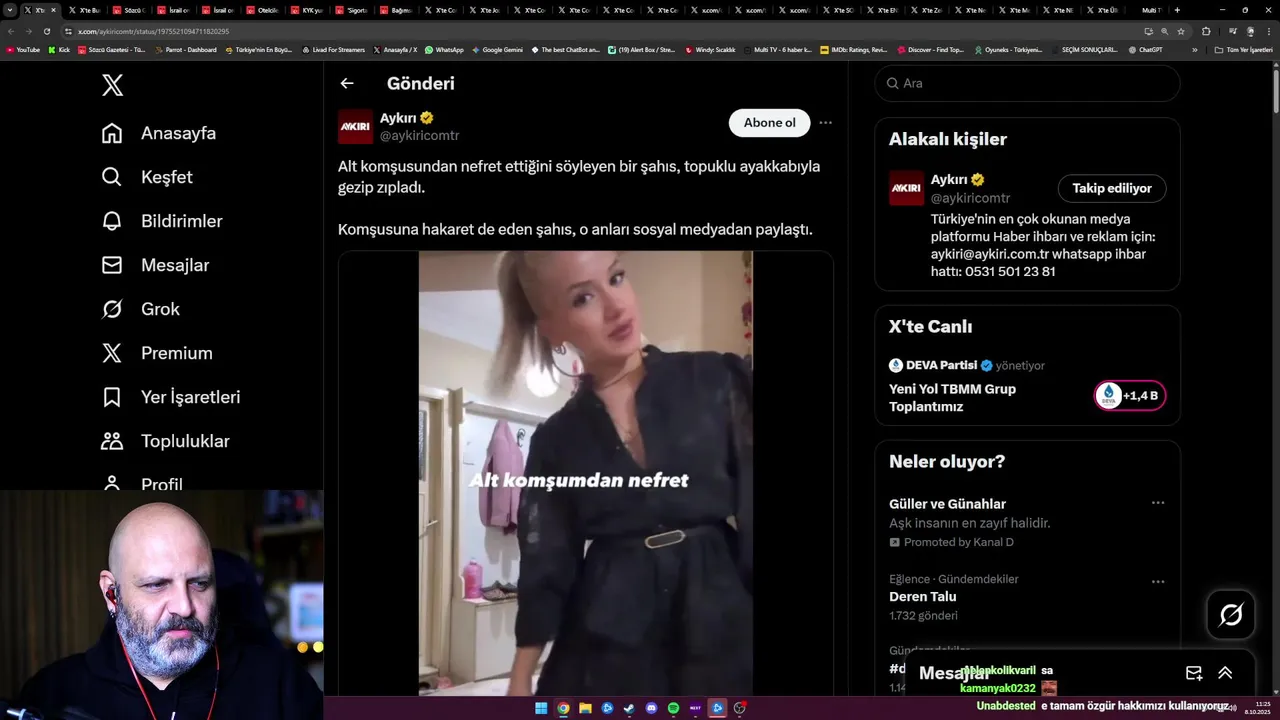Open File Explorer from the taskbar
Viewport: 1280px width, 720px height.
click(585, 708)
